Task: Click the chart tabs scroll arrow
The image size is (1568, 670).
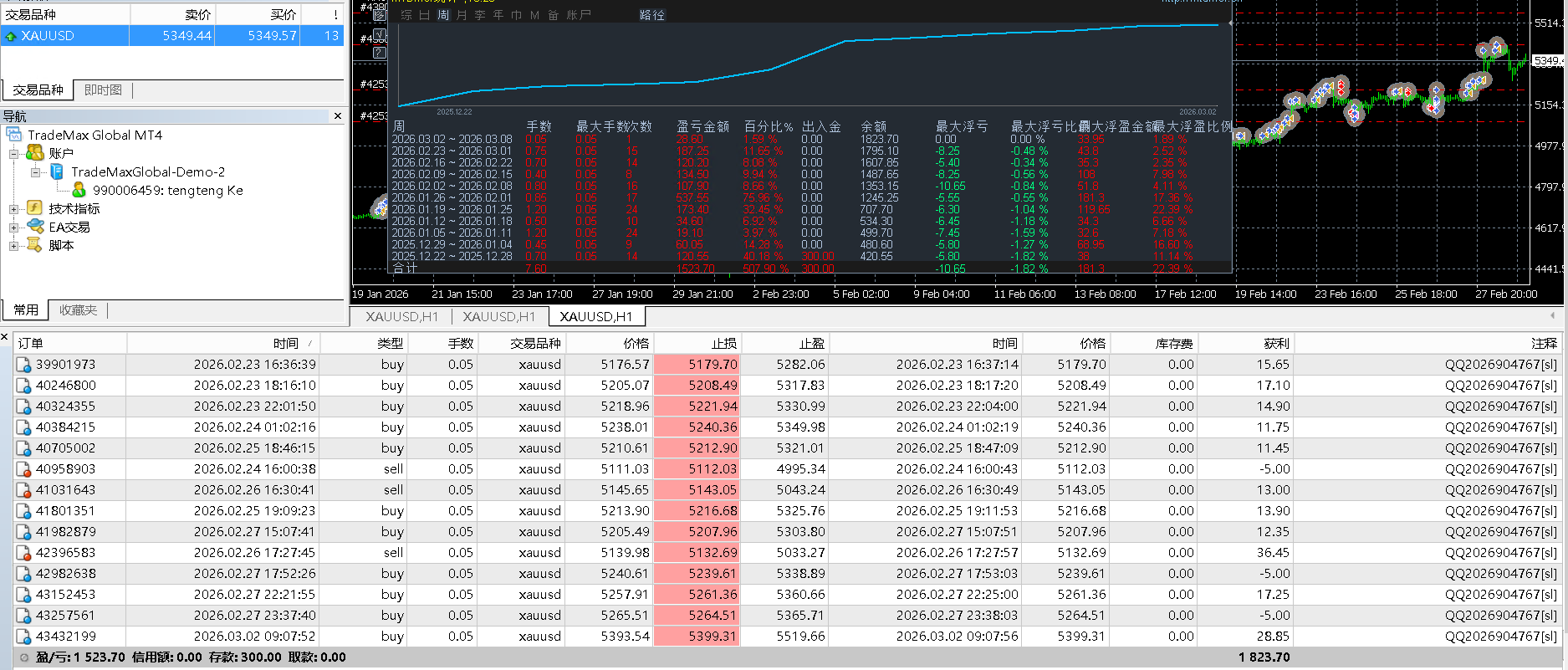Action: (1552, 315)
